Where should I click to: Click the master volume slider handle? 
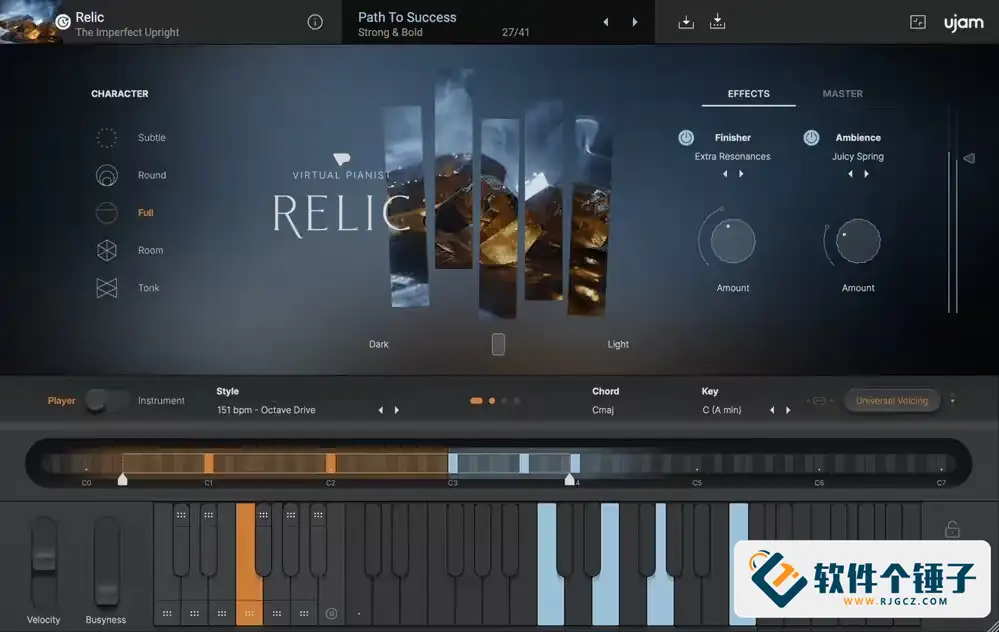coord(969,158)
